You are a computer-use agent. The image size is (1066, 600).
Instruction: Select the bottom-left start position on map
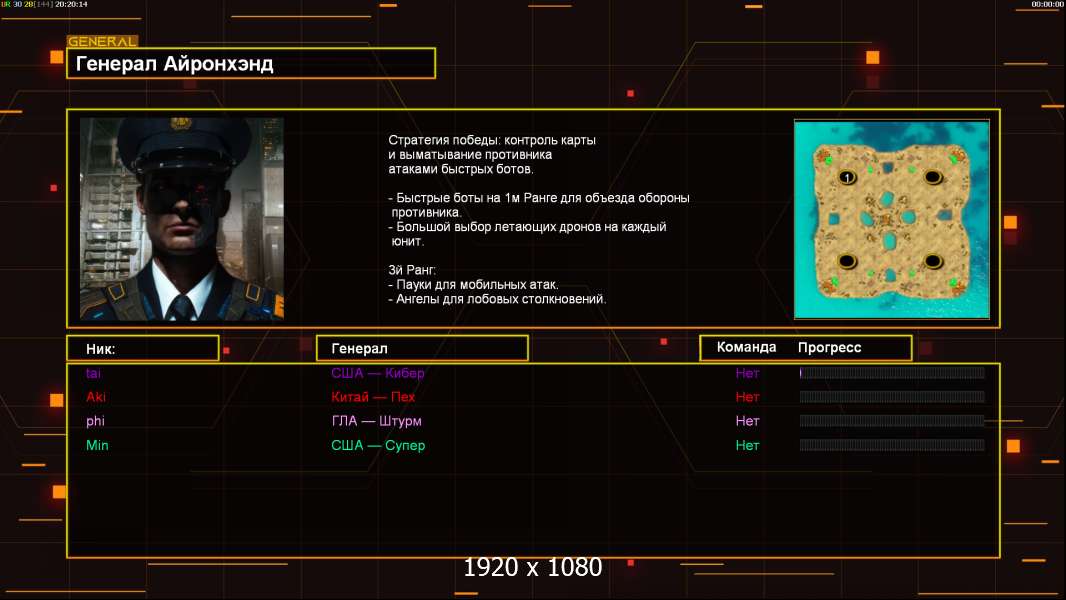pos(847,261)
